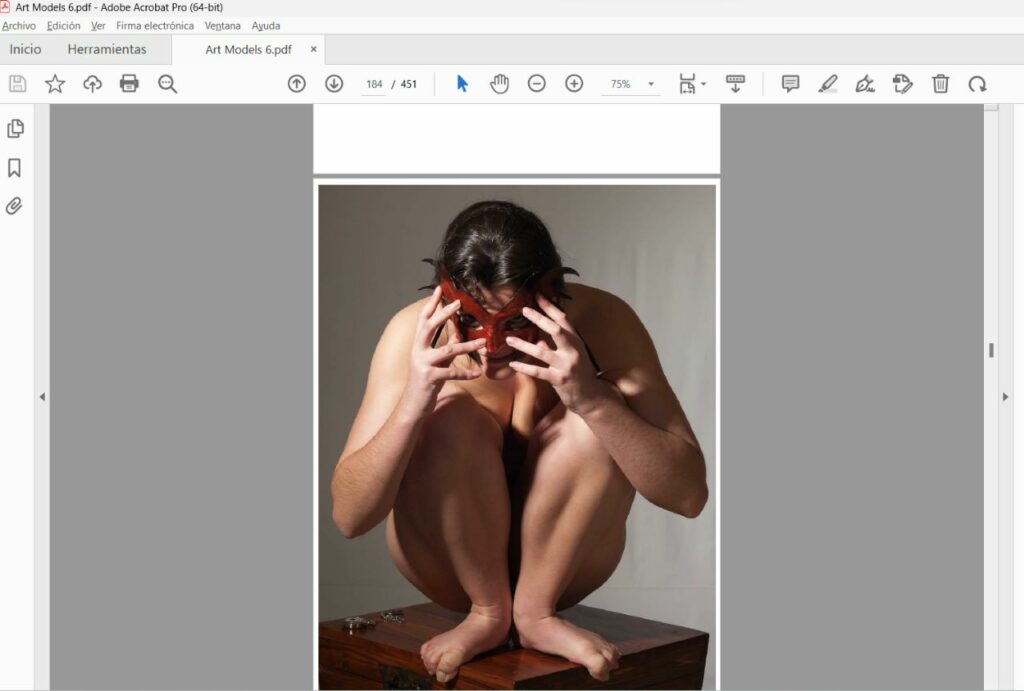Zoom in with plus button
The height and width of the screenshot is (691, 1024).
(x=574, y=84)
